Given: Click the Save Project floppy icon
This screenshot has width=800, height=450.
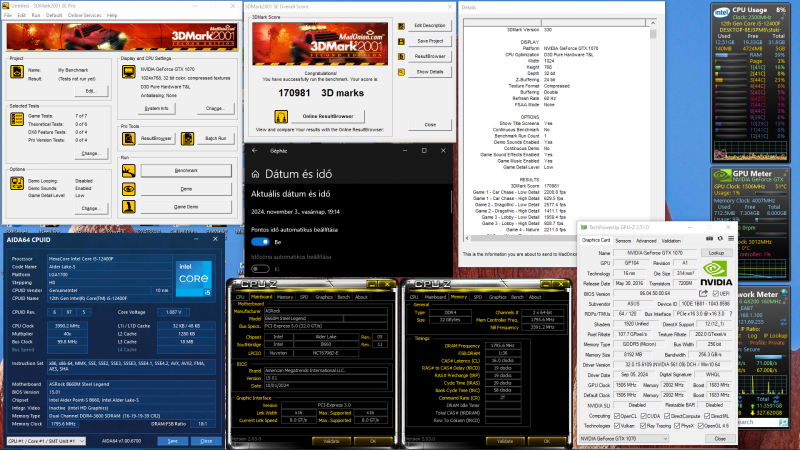Looking at the screenshot, I should (402, 41).
